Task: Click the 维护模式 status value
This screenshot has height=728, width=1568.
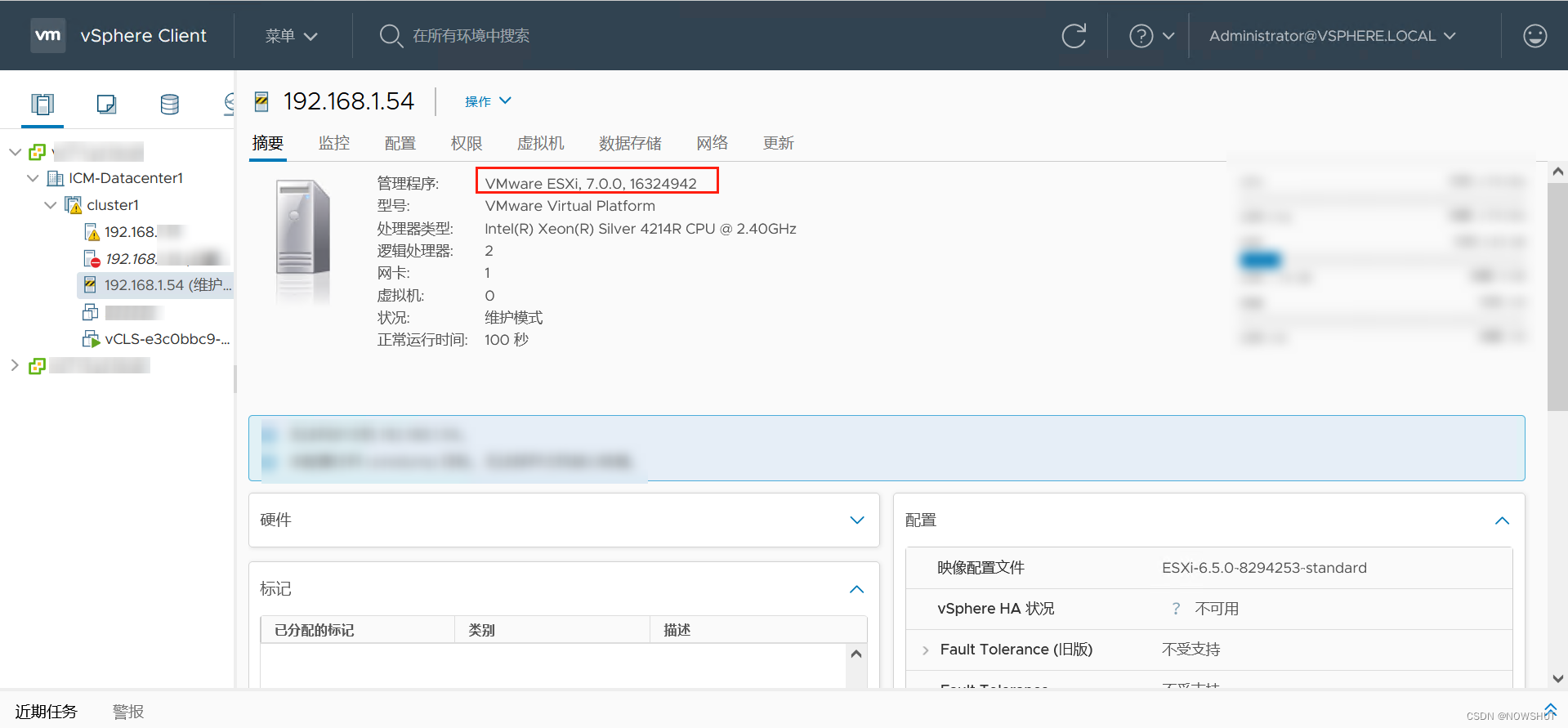Action: coord(514,318)
